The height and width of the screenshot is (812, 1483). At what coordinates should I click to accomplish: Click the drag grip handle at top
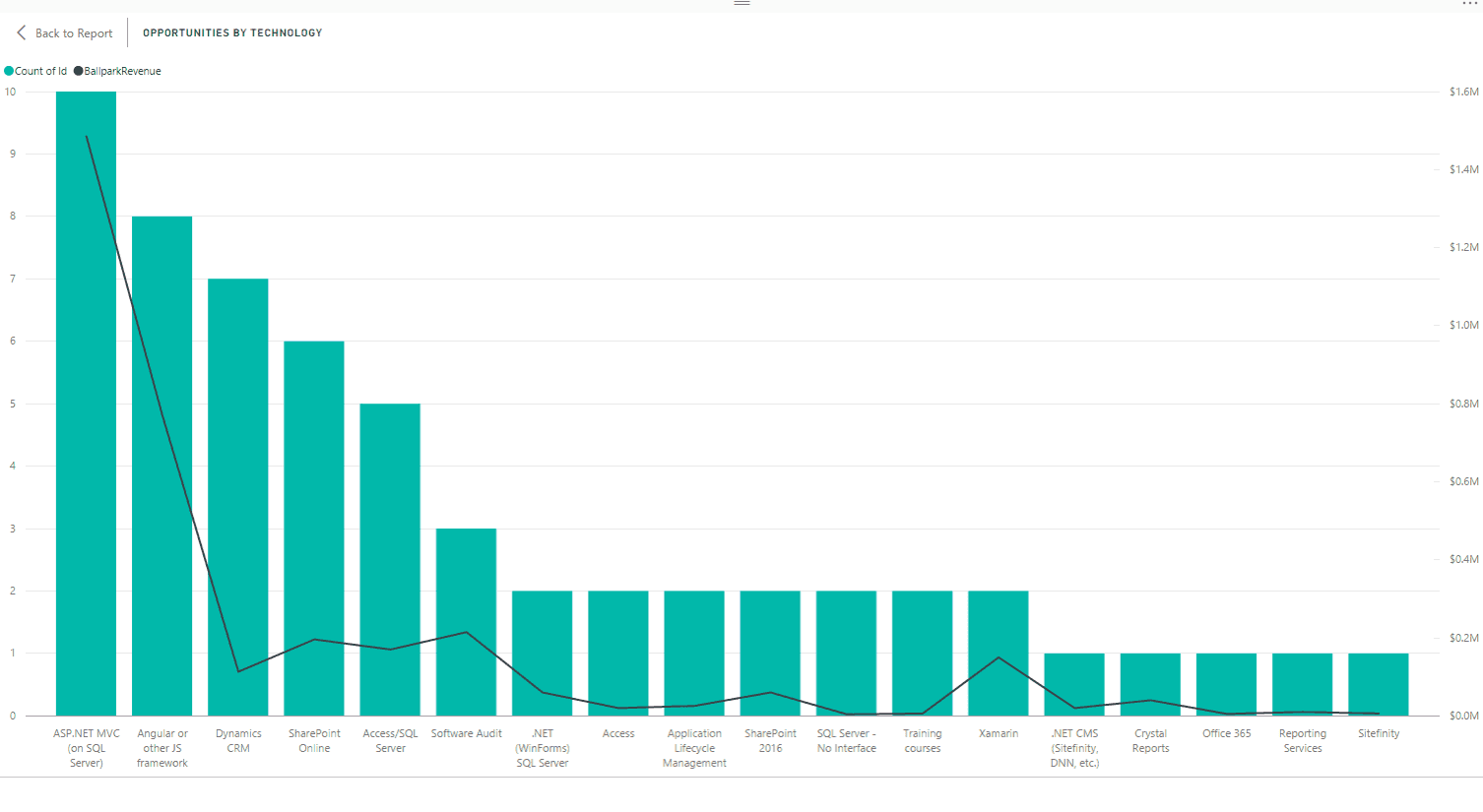click(x=741, y=3)
